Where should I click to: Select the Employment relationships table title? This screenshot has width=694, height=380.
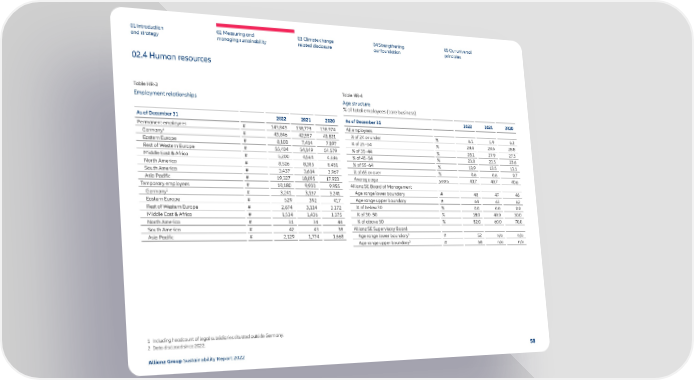[x=165, y=94]
